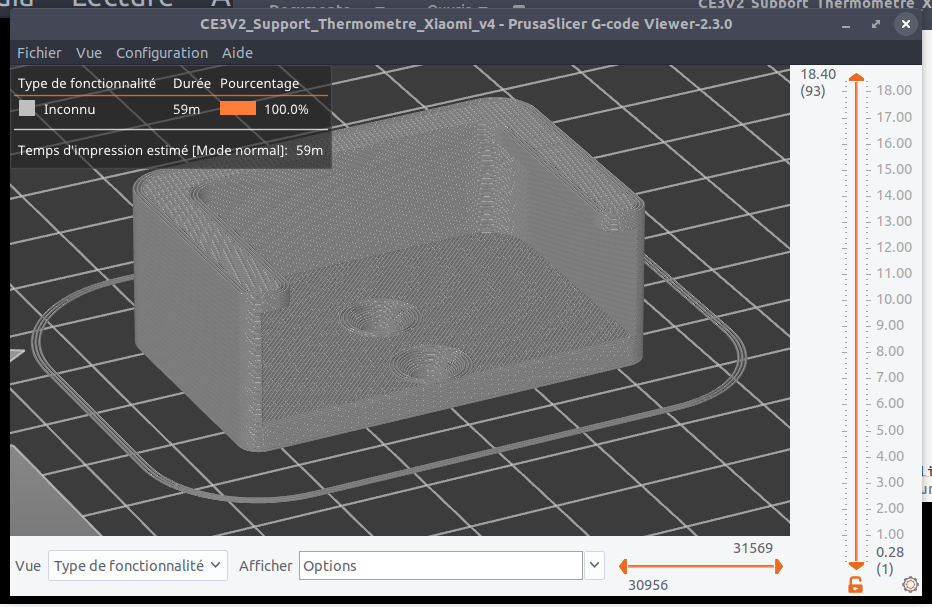Click the left thumb of the horizontal moves slider

[x=623, y=567]
